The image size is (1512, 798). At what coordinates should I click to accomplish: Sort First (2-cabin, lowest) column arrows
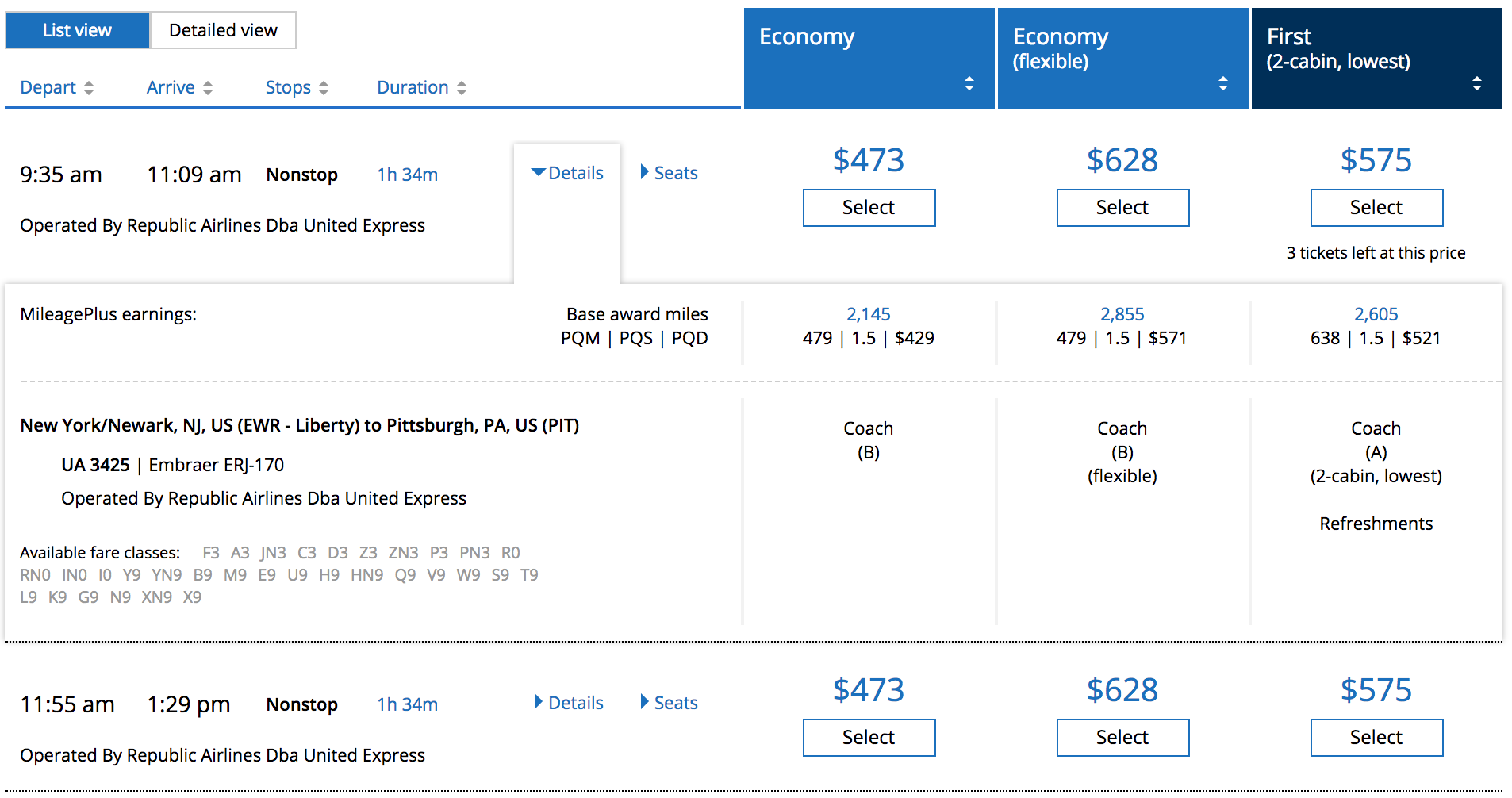click(x=1476, y=83)
